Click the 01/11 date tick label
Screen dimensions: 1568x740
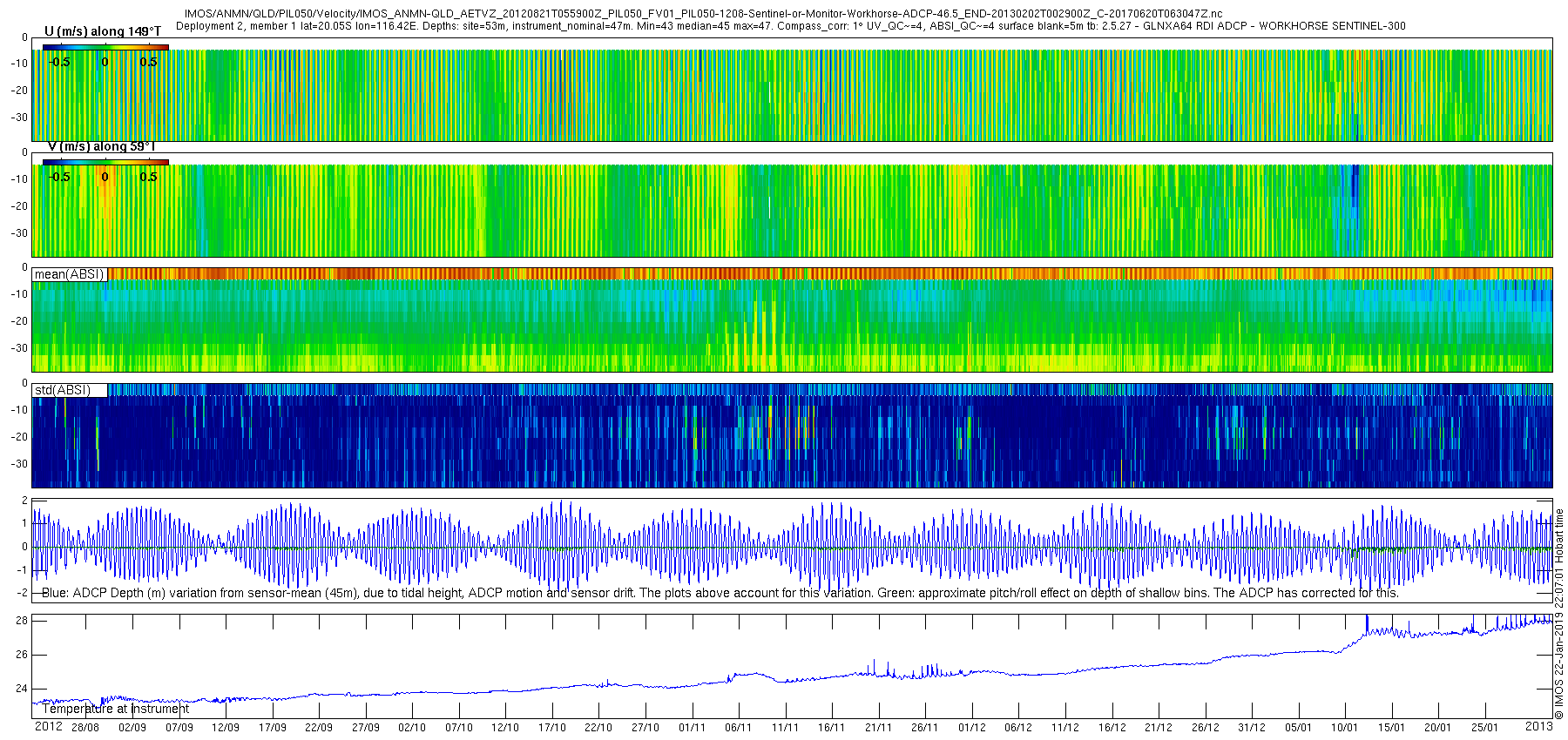pos(692,728)
